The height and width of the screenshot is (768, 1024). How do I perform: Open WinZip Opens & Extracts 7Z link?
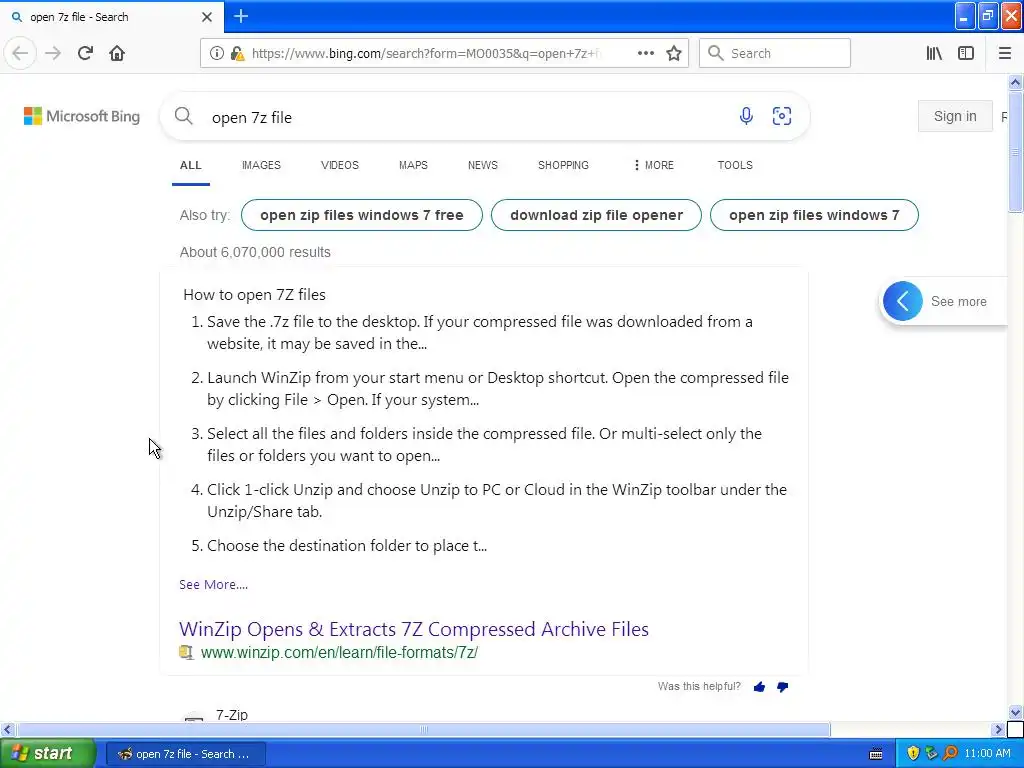click(414, 629)
